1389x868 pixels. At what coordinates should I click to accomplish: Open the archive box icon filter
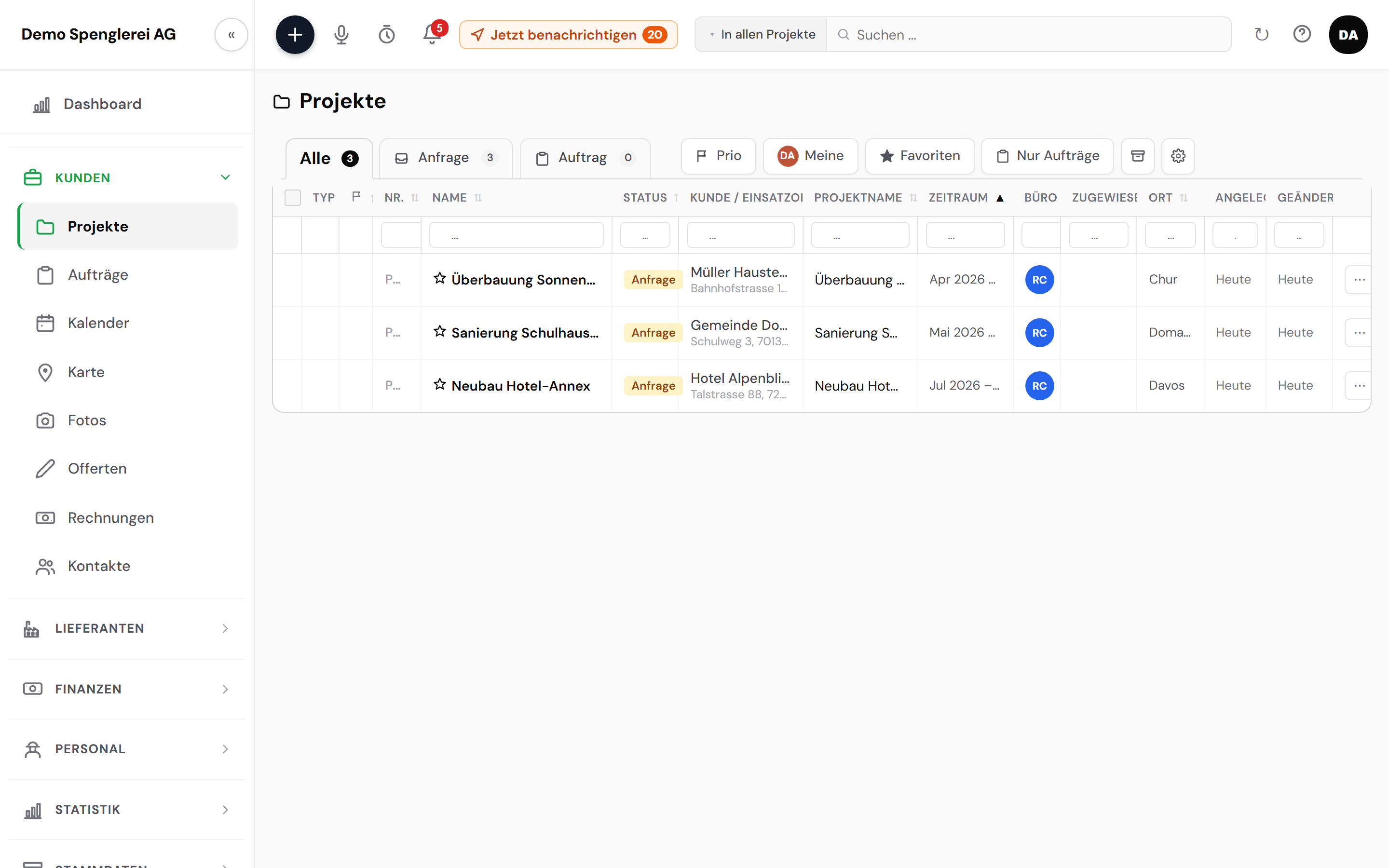[x=1137, y=156]
